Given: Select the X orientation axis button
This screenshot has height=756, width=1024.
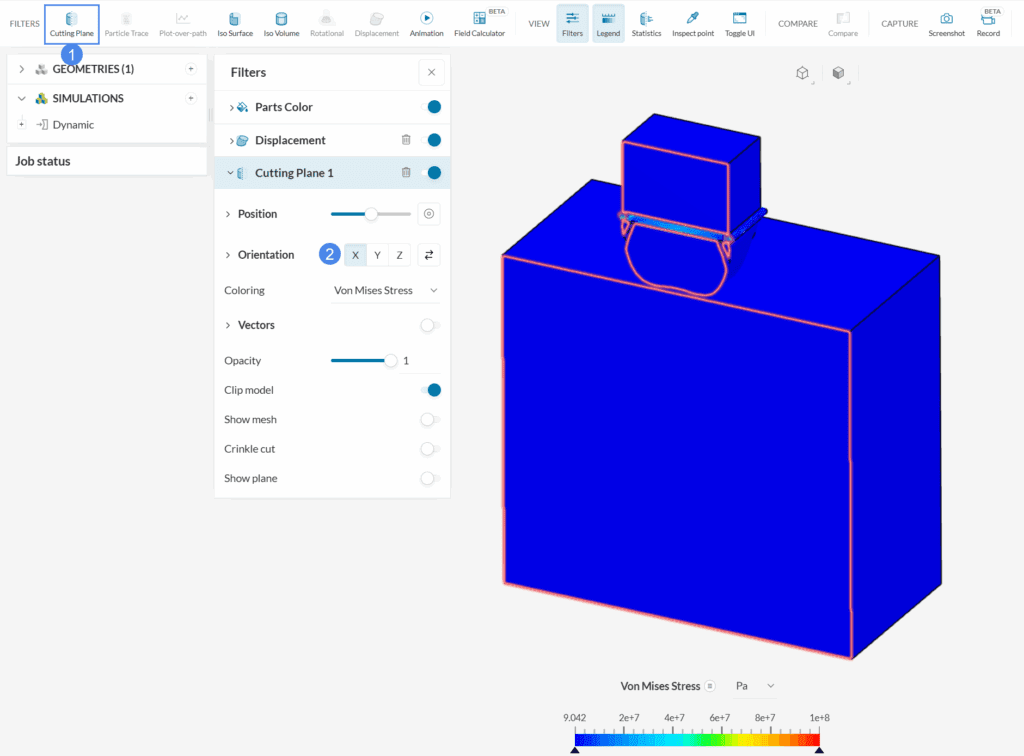Looking at the screenshot, I should click(x=355, y=254).
